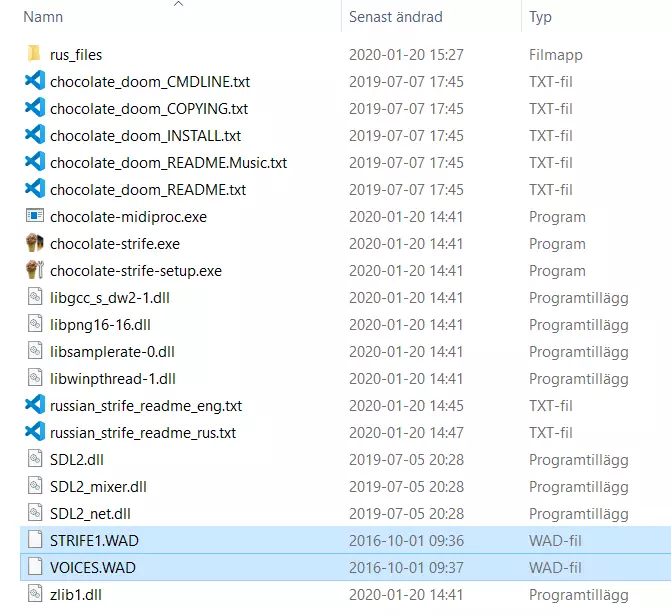Select libsamplerate-0.dll file name

click(x=112, y=351)
